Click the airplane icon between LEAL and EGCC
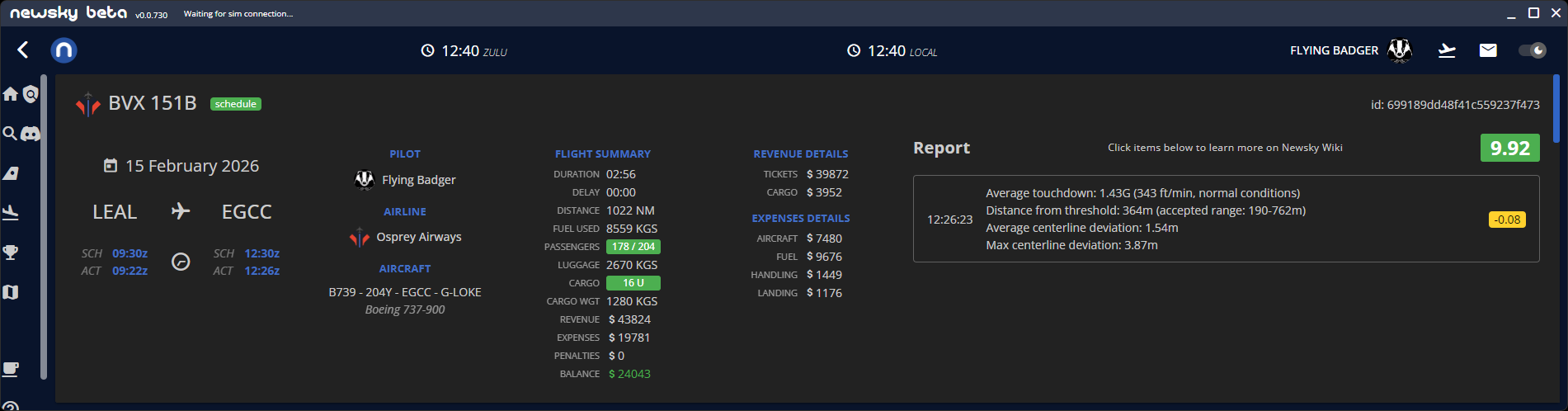Viewport: 1568px width, 411px height. [x=181, y=211]
